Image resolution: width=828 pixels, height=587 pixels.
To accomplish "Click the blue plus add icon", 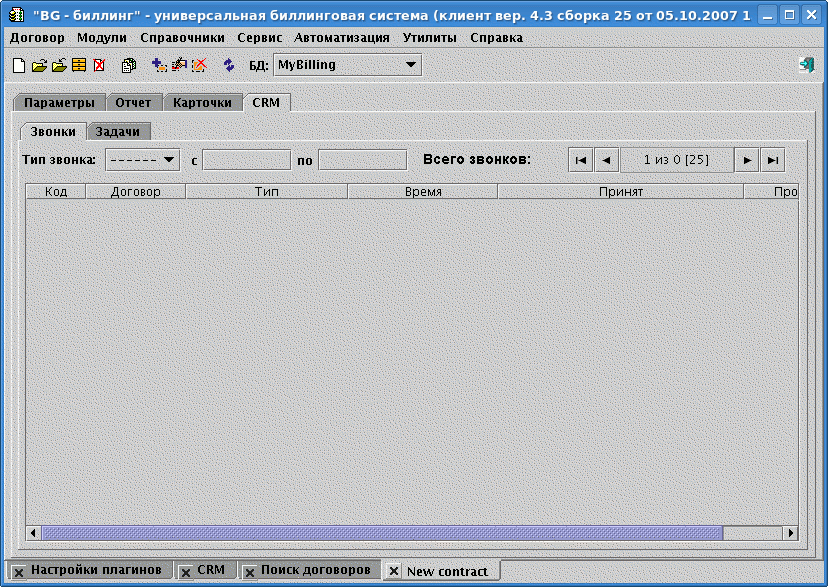I will (159, 65).
